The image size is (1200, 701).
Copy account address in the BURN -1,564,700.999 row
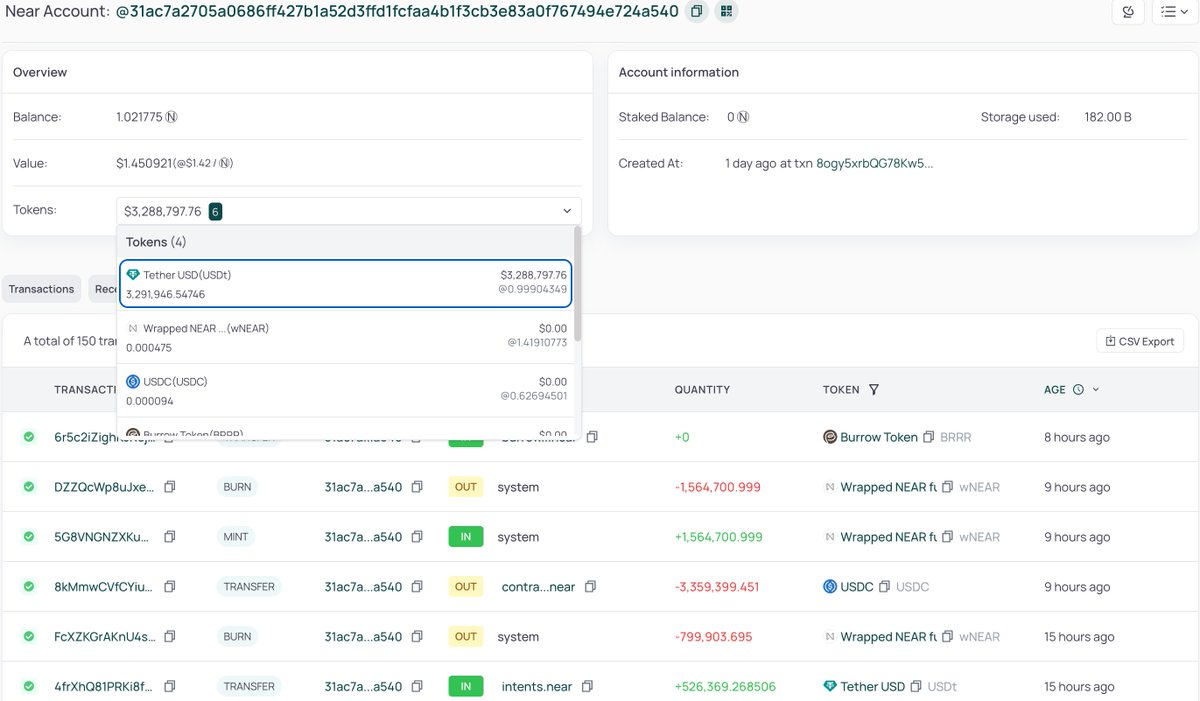pos(417,487)
